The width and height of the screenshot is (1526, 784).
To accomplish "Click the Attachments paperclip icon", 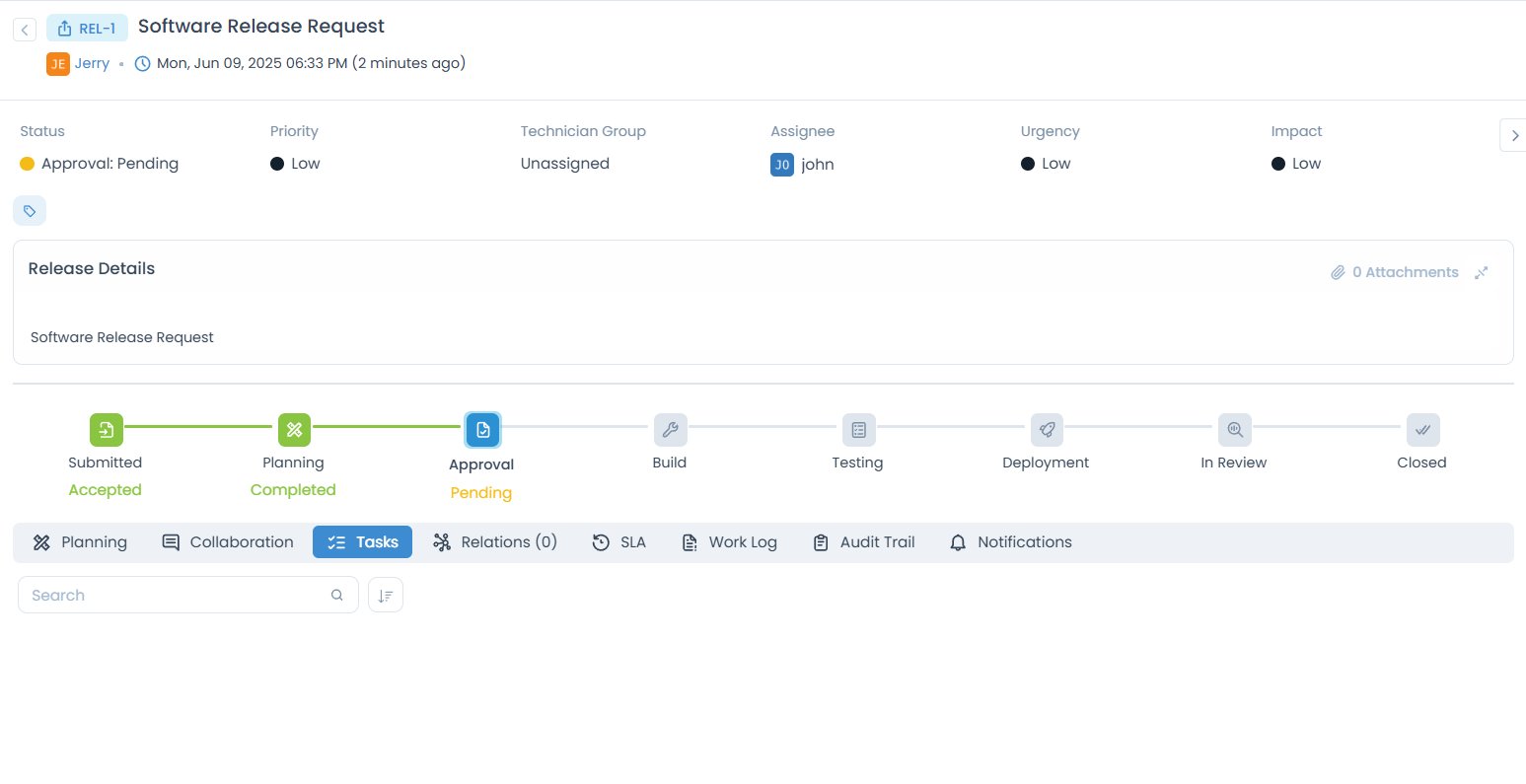I will pyautogui.click(x=1339, y=272).
